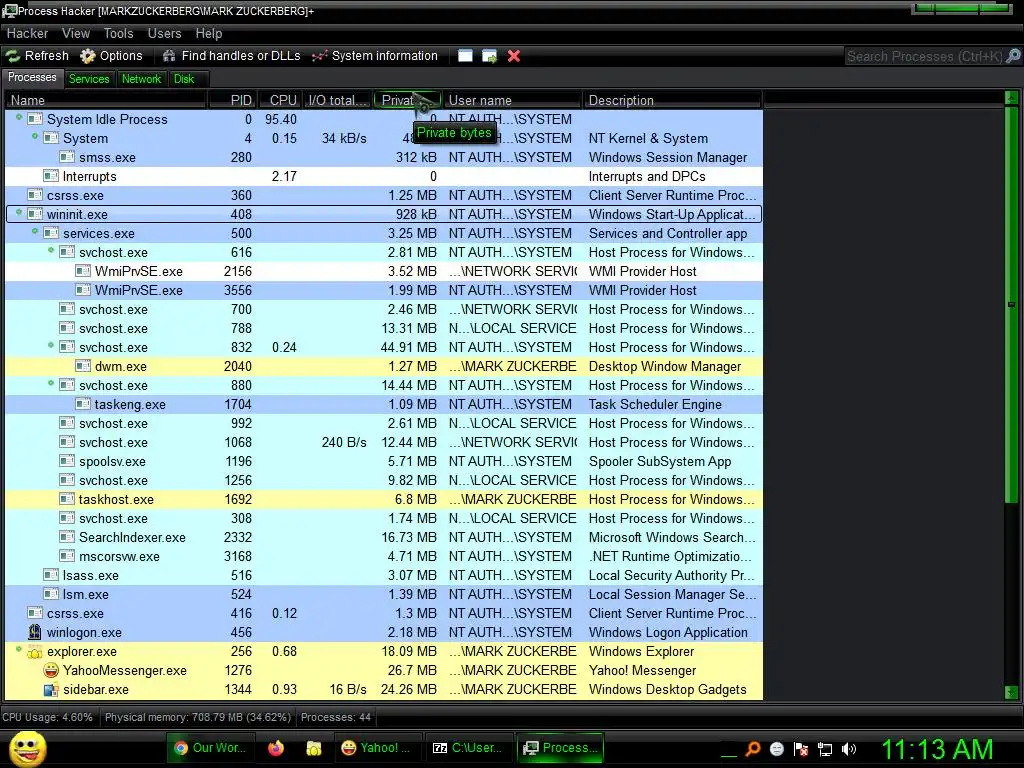Collapse the System process tree node

click(35, 136)
